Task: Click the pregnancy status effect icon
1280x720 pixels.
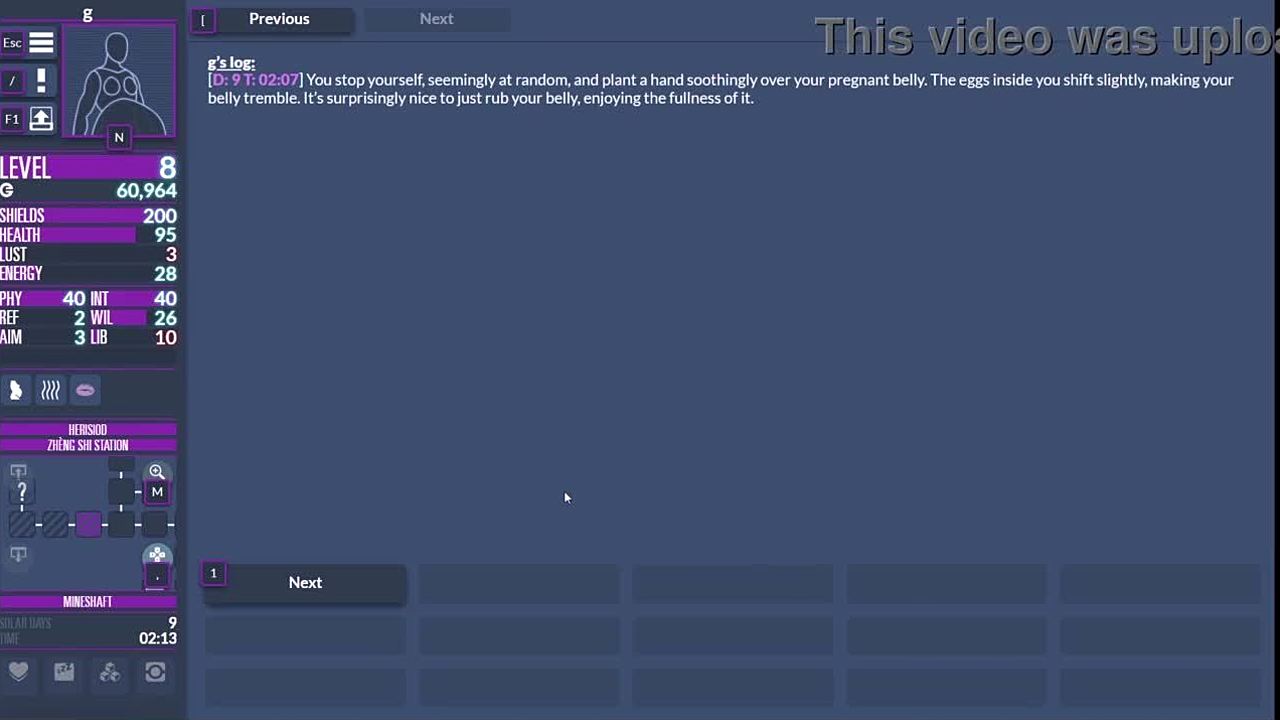Action: pos(16,391)
